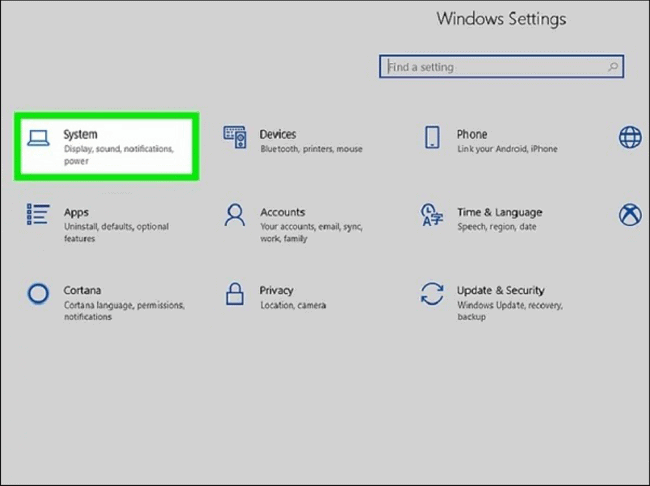The image size is (650, 486).
Task: Open the Time & Language clock icon
Action: [x=432, y=214]
